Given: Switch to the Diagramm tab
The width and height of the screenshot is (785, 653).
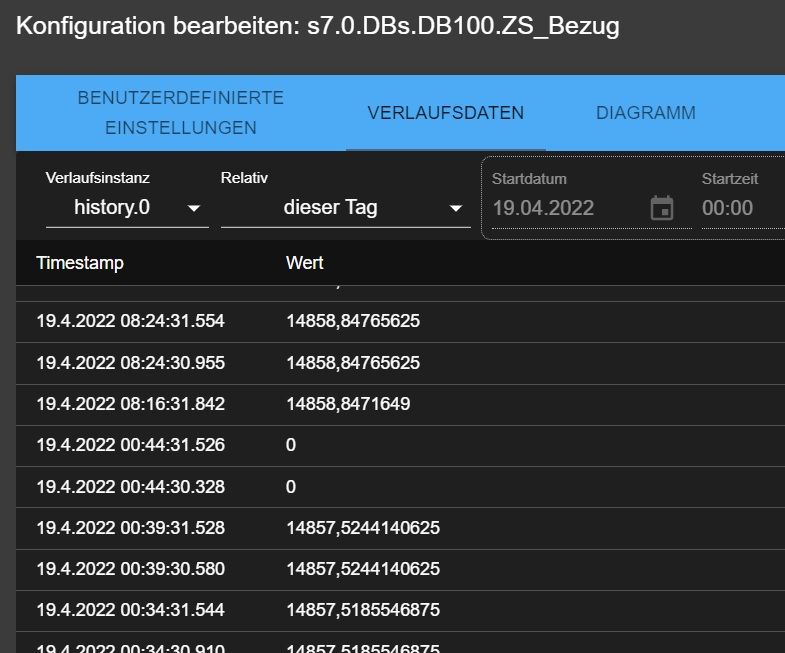Looking at the screenshot, I should coord(645,113).
